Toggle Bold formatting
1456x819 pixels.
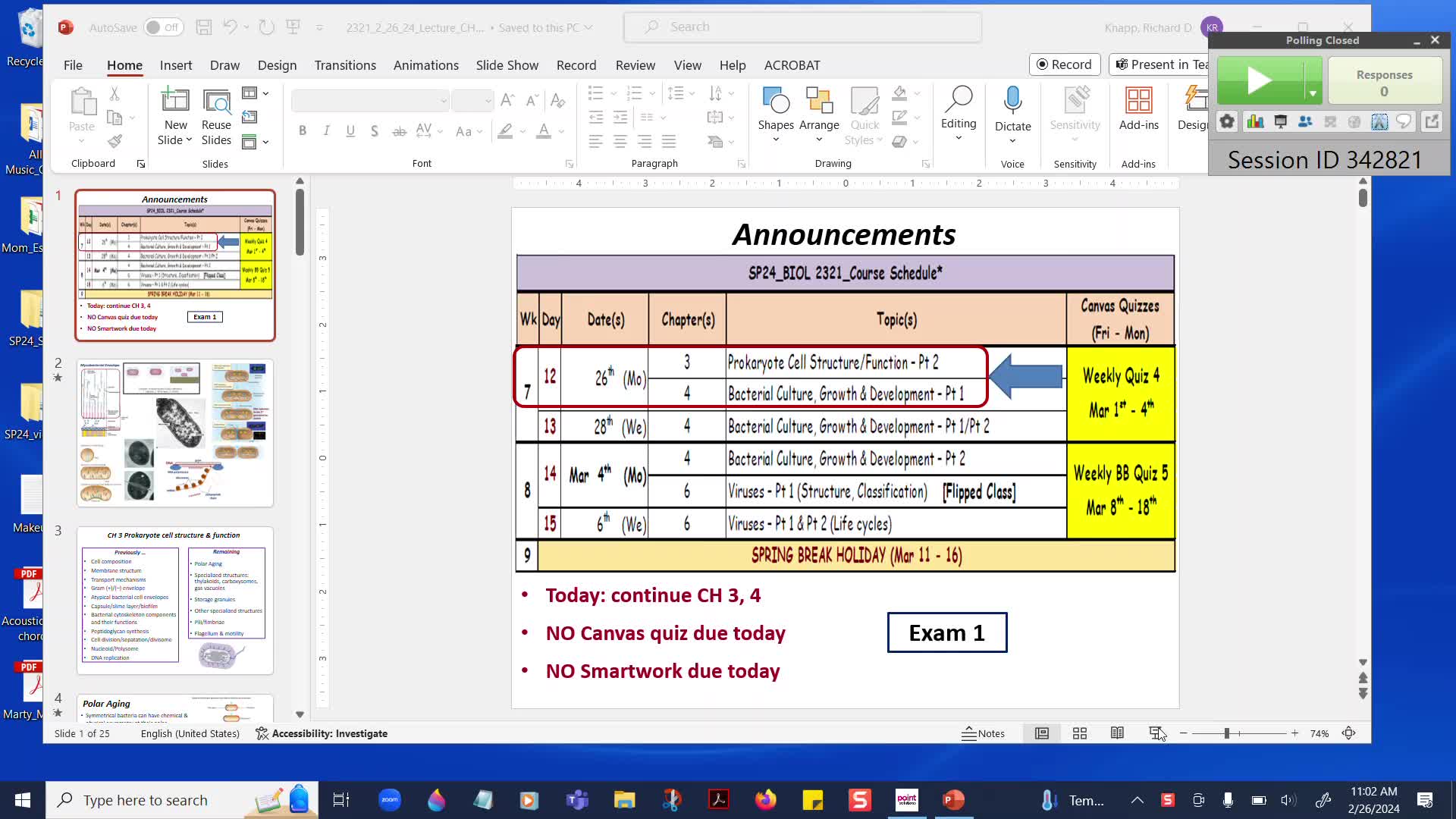point(303,130)
